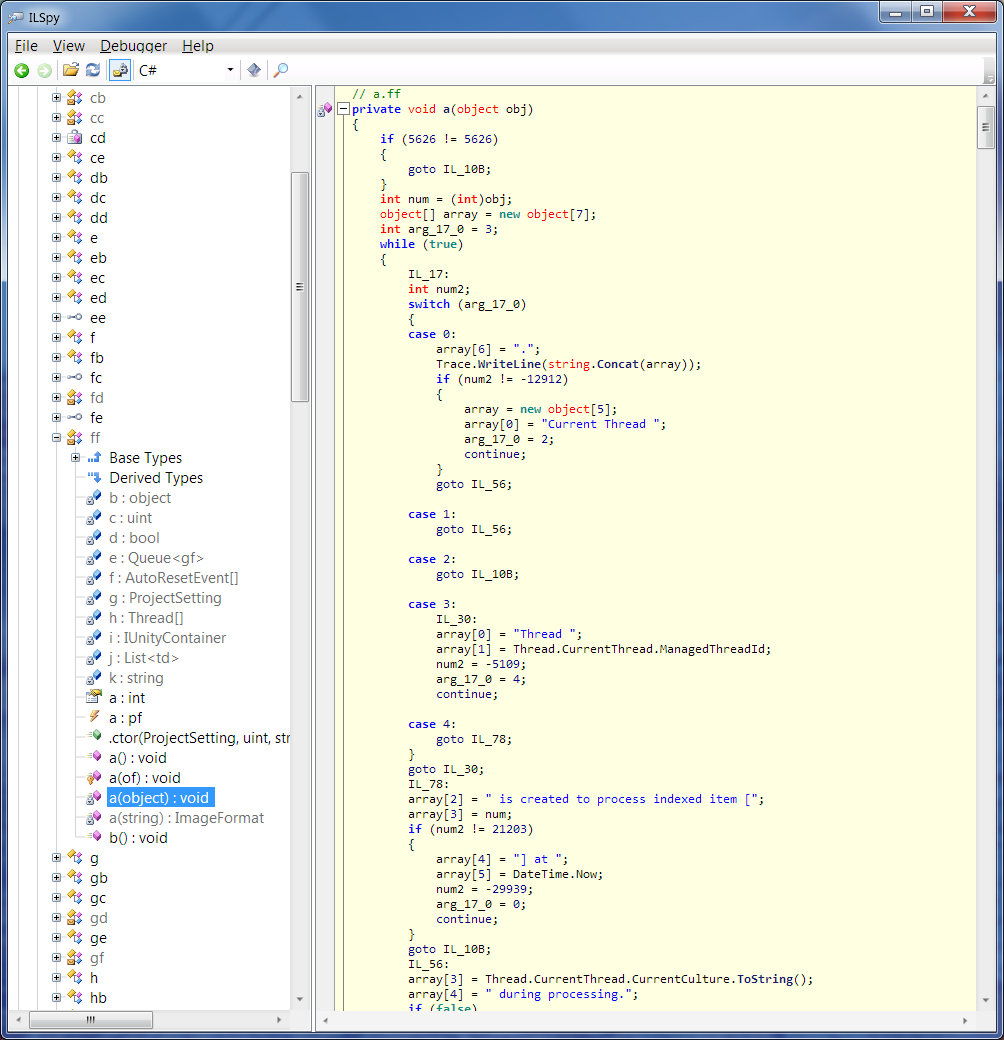Select the Derived Types node

[155, 478]
